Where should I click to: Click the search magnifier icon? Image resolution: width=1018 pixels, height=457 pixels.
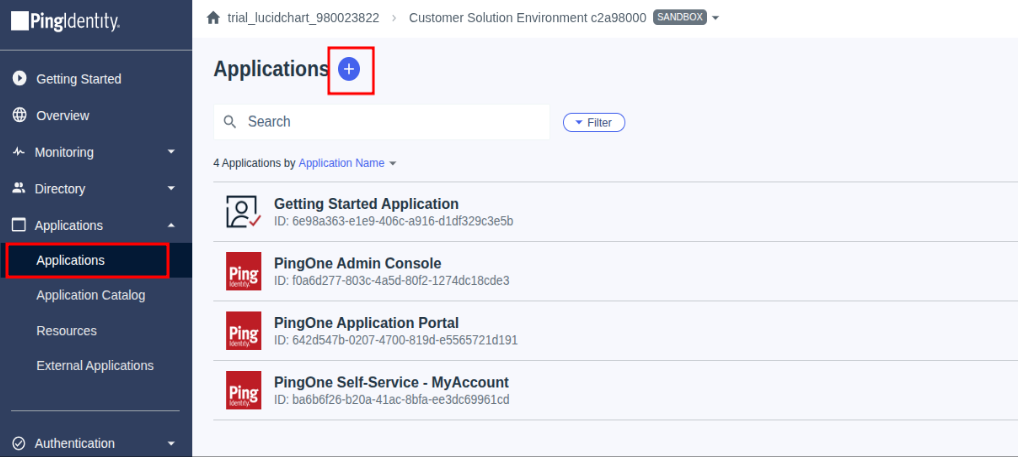click(x=230, y=121)
